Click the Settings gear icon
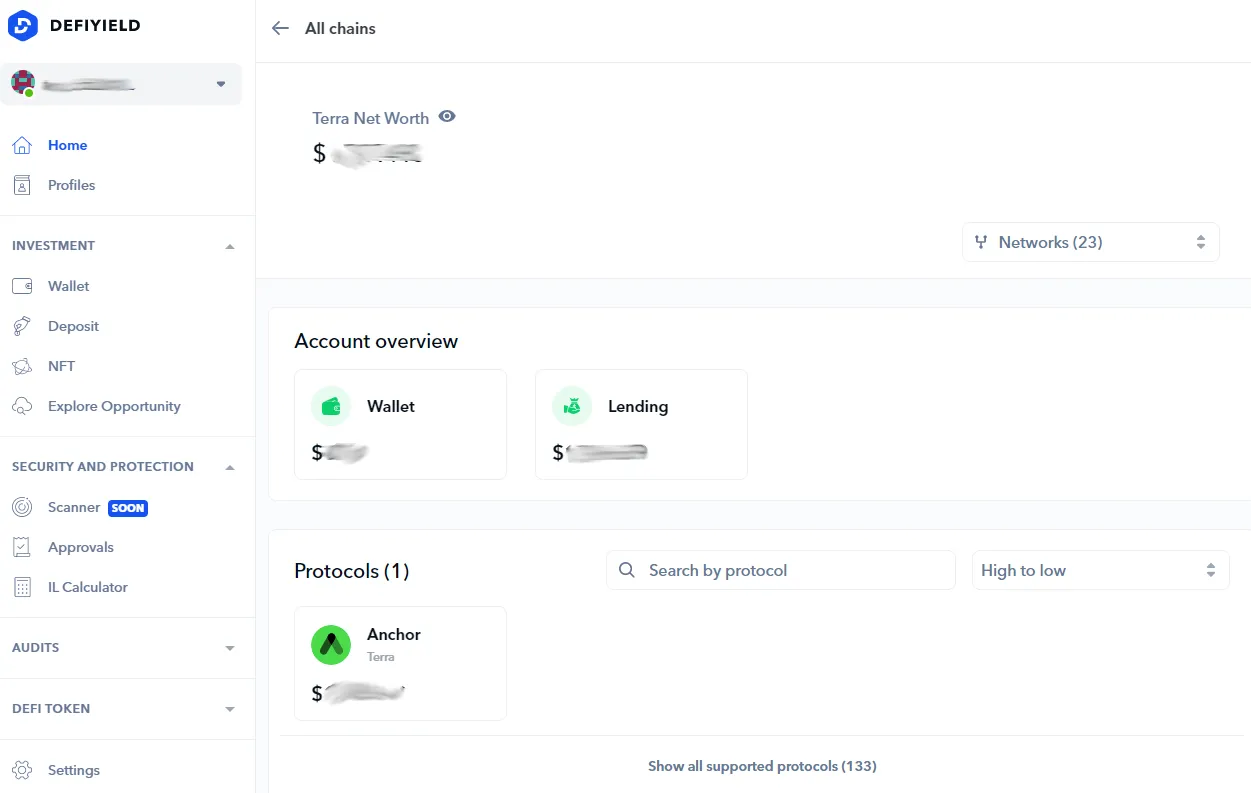 pos(22,770)
